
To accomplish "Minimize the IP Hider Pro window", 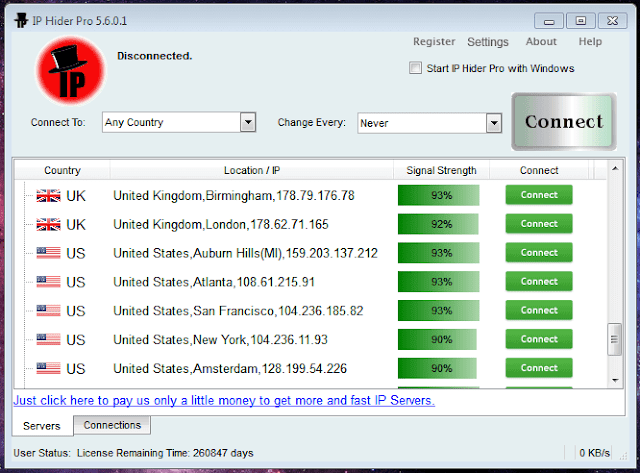I will [549, 21].
